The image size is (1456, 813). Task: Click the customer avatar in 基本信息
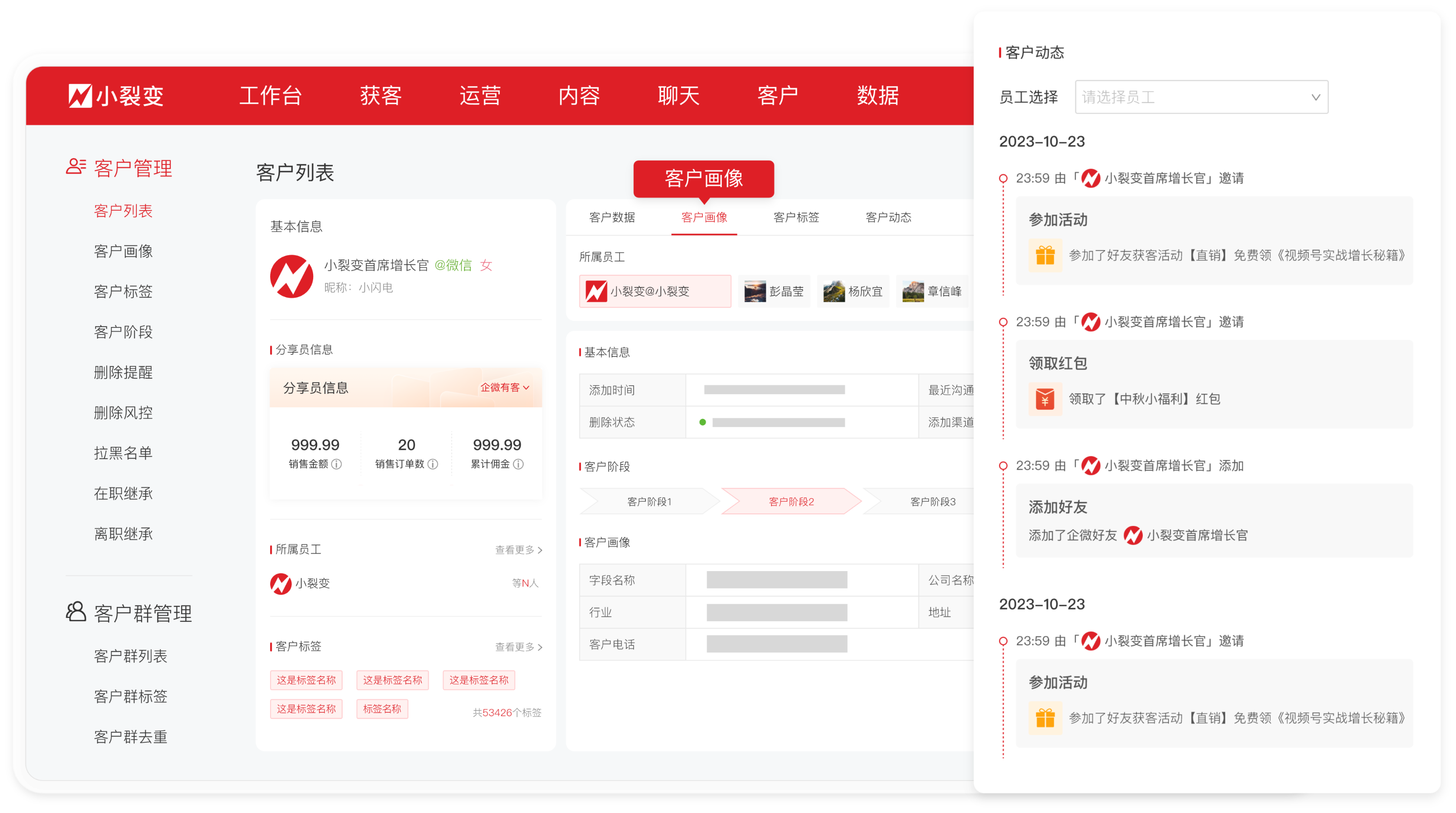291,276
